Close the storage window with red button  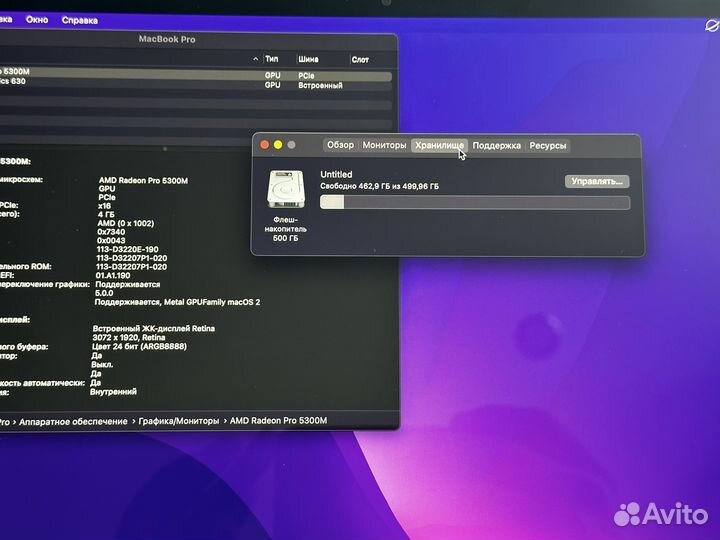pos(264,145)
